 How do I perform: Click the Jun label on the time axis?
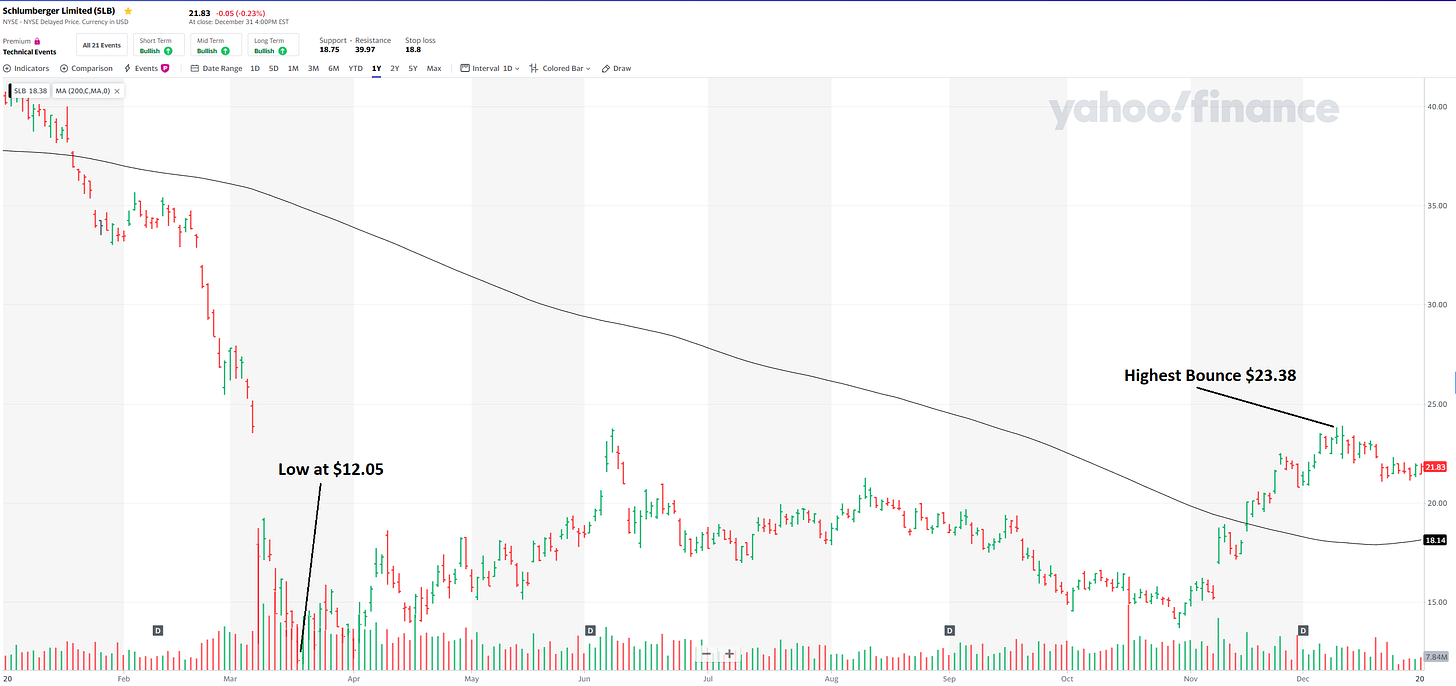click(586, 678)
